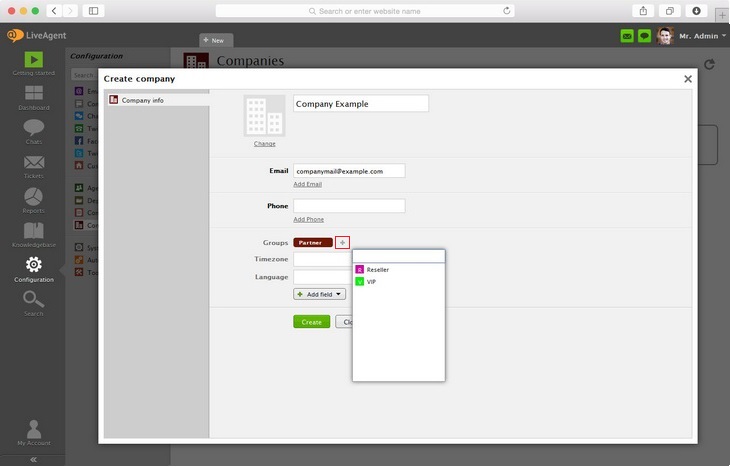Select Reseller from the groups list
Image resolution: width=730 pixels, height=467 pixels.
coord(377,270)
